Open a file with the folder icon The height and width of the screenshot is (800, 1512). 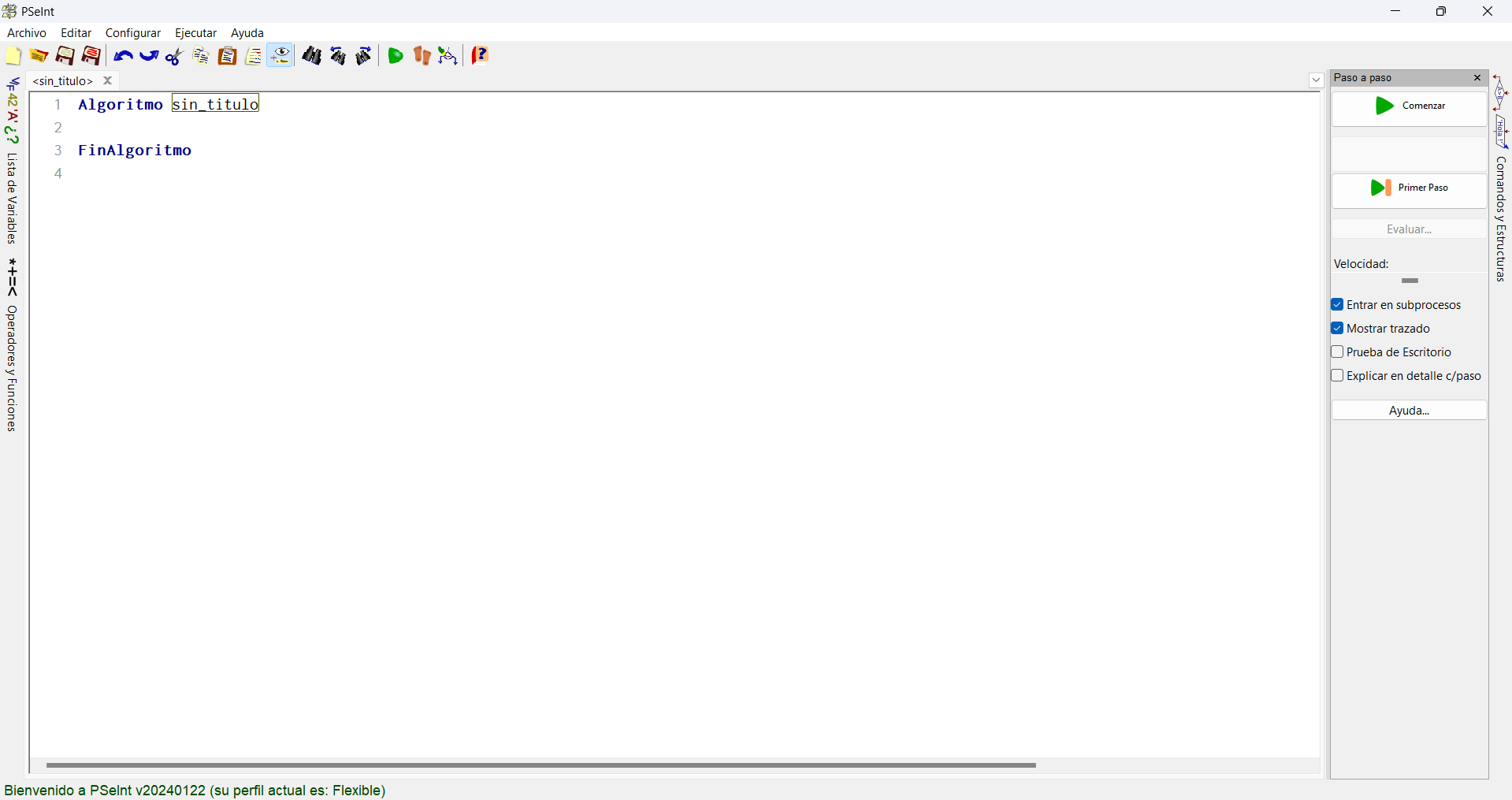tap(39, 56)
